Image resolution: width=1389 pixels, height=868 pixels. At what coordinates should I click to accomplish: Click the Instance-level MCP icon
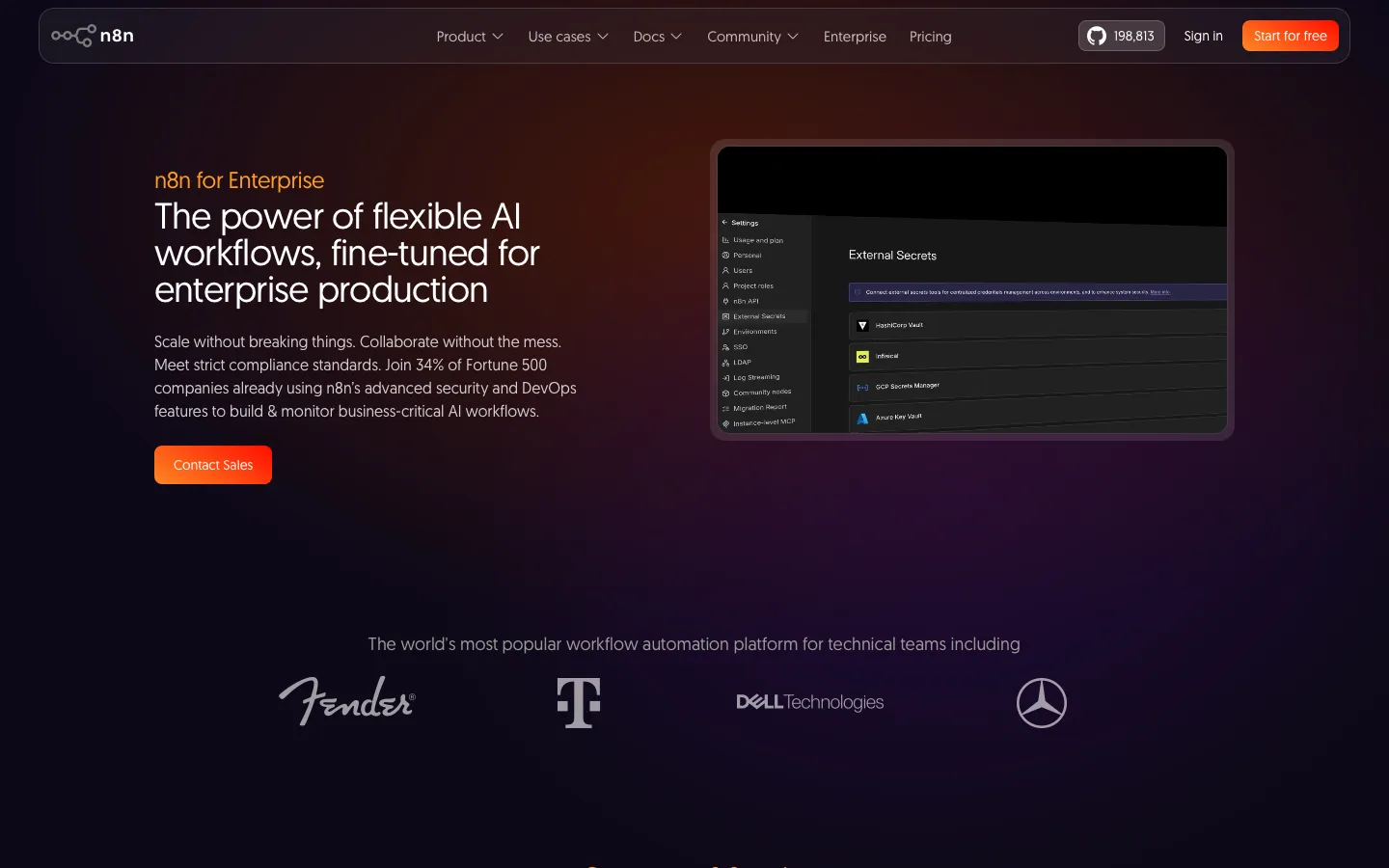725,424
